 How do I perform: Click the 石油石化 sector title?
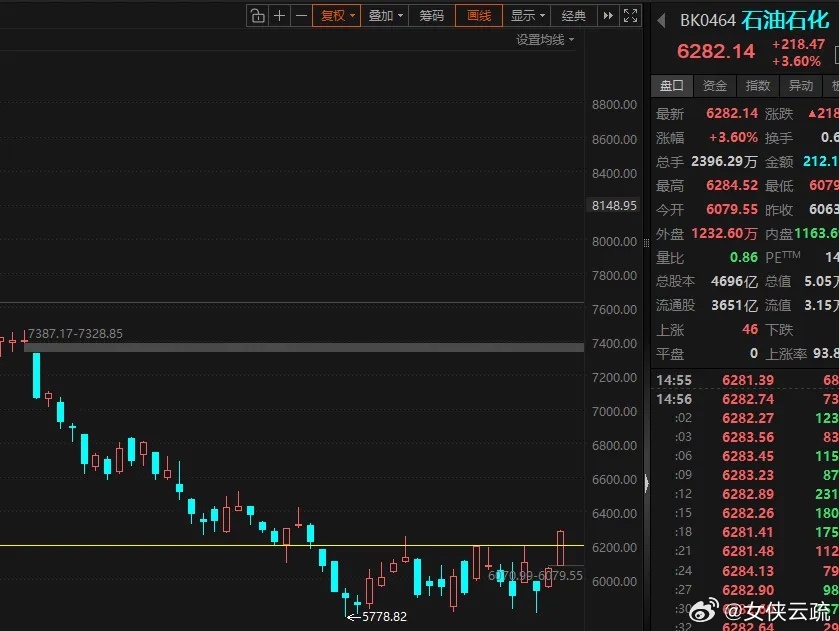click(x=785, y=20)
